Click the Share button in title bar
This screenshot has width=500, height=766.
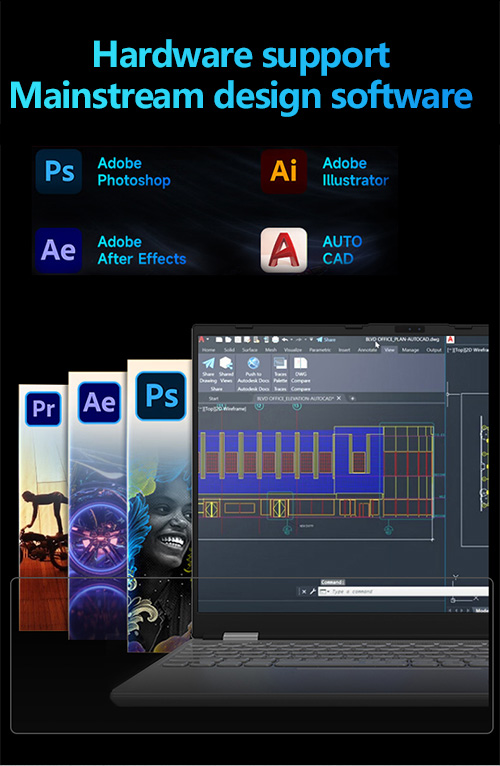click(x=326, y=339)
